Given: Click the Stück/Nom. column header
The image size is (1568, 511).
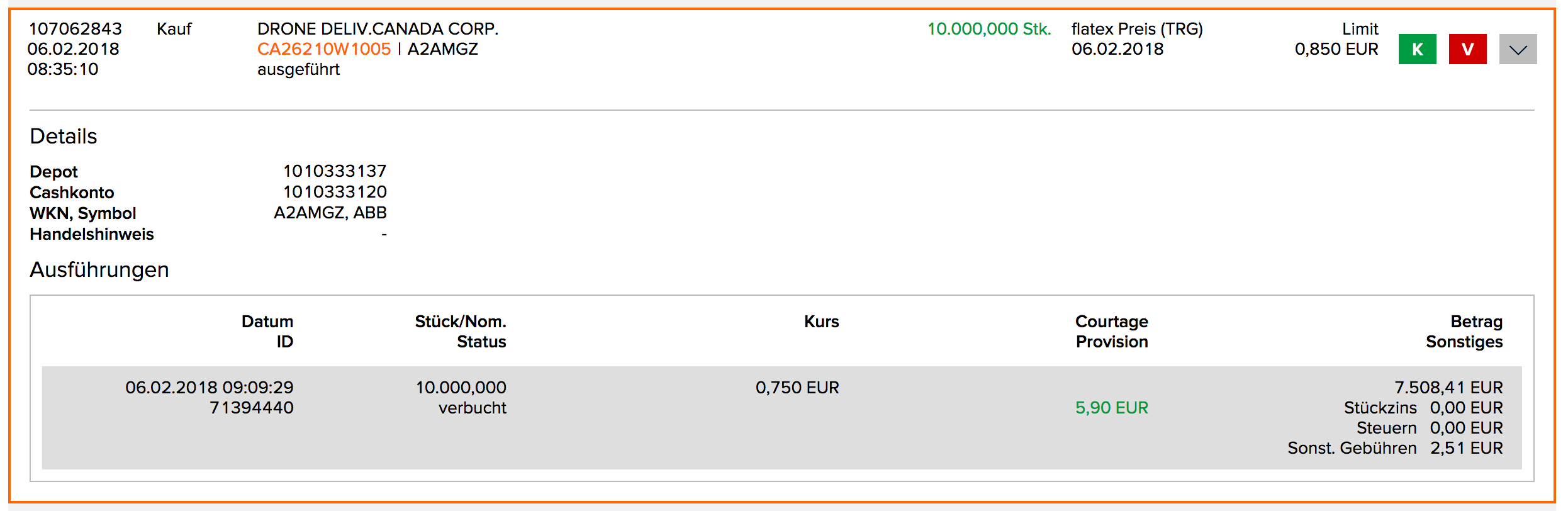Looking at the screenshot, I should point(461,322).
